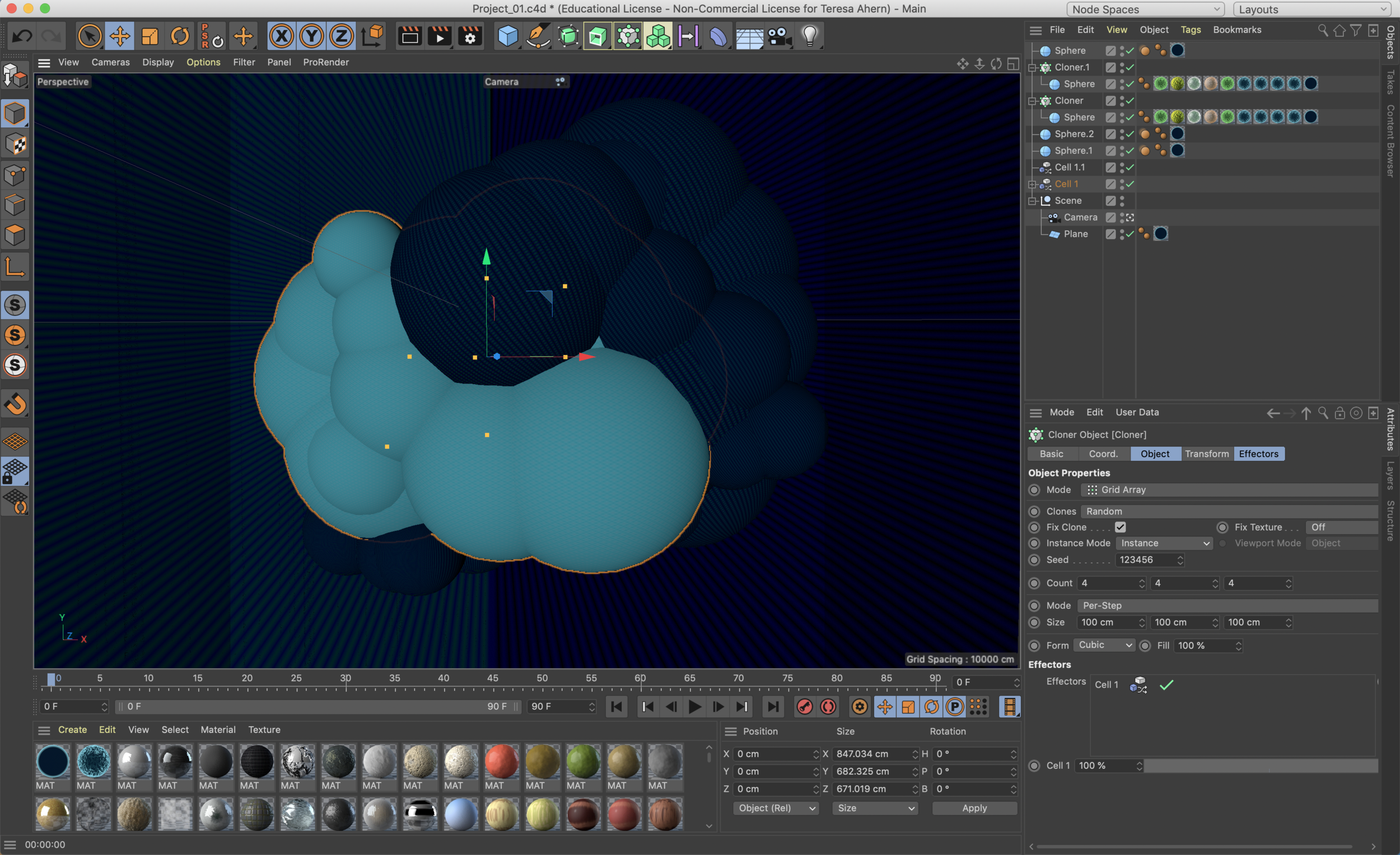Switch to the Effectors attribute tab
The height and width of the screenshot is (855, 1400).
(1258, 454)
